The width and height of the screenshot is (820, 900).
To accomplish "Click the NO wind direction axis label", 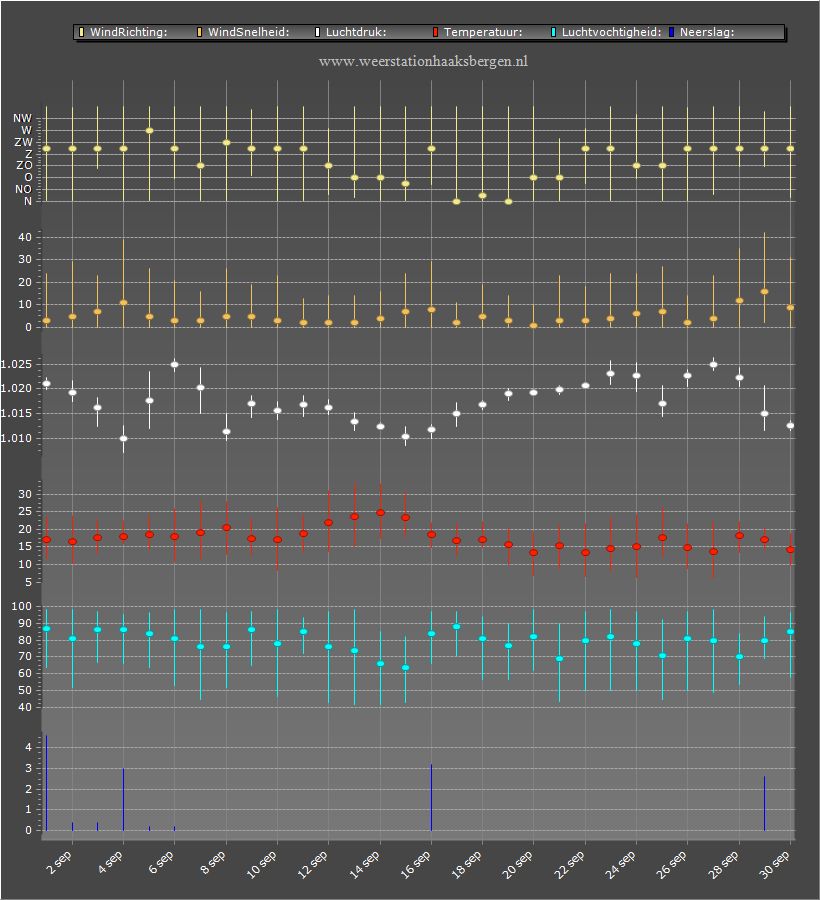I will (24, 189).
